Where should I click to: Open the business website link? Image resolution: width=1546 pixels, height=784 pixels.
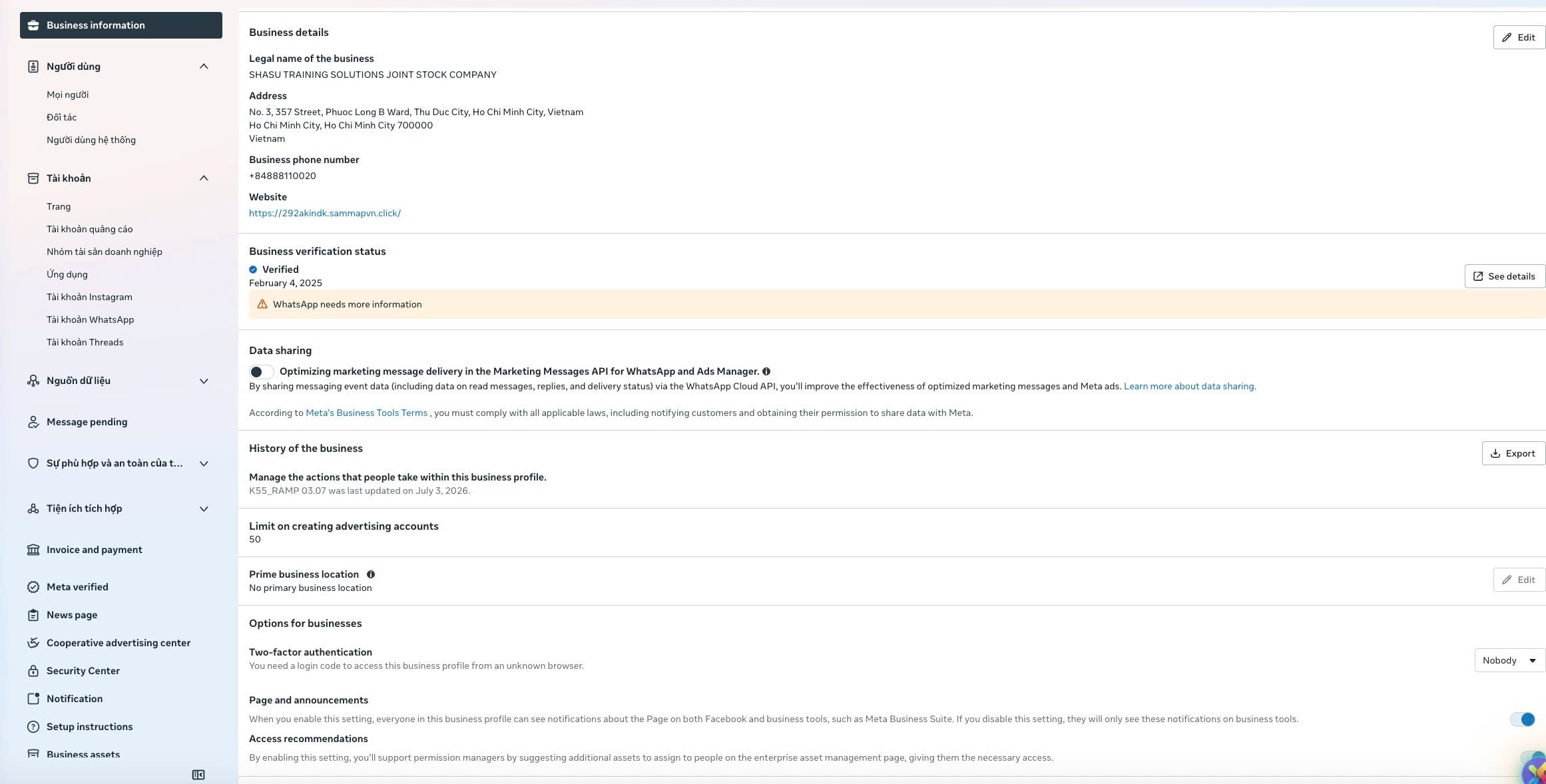(x=325, y=213)
